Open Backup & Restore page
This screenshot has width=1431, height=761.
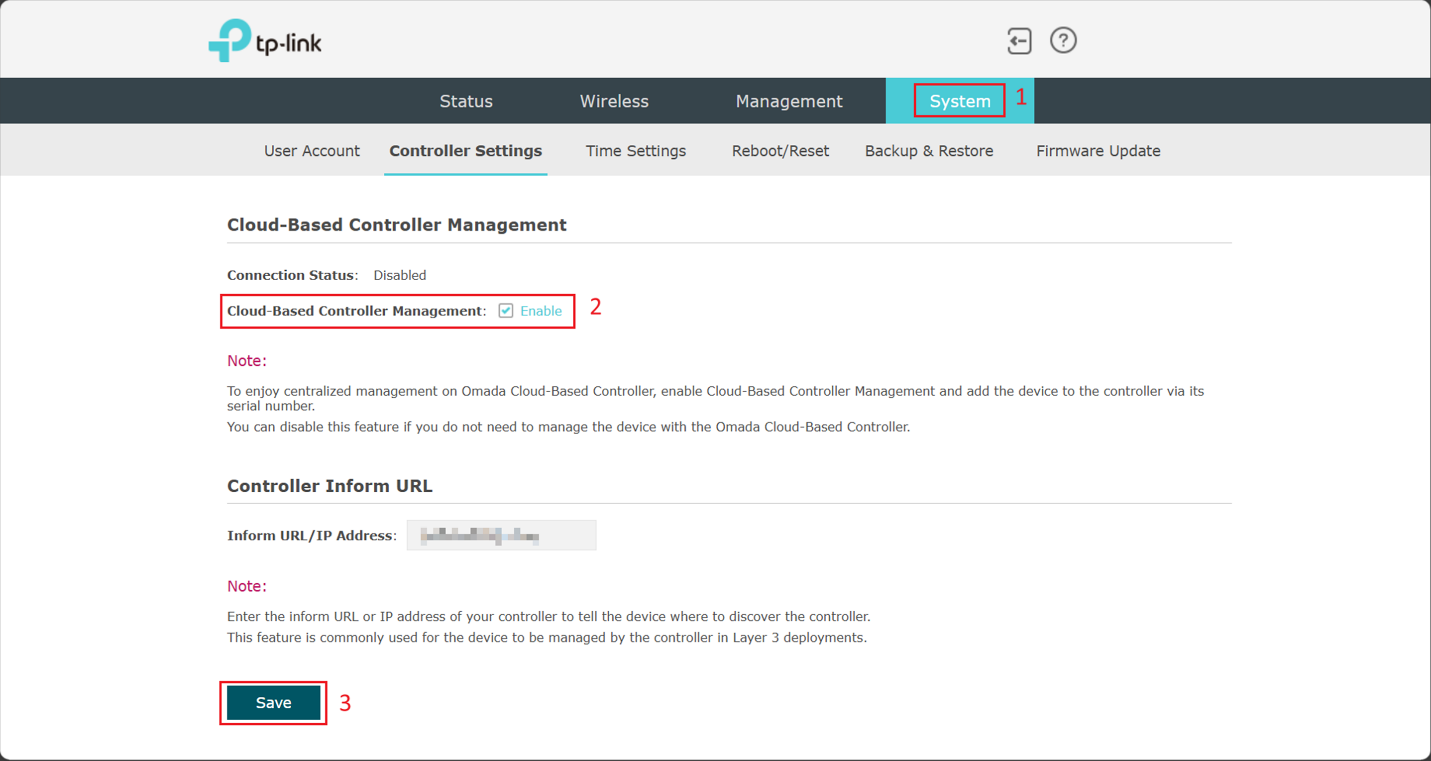[929, 151]
